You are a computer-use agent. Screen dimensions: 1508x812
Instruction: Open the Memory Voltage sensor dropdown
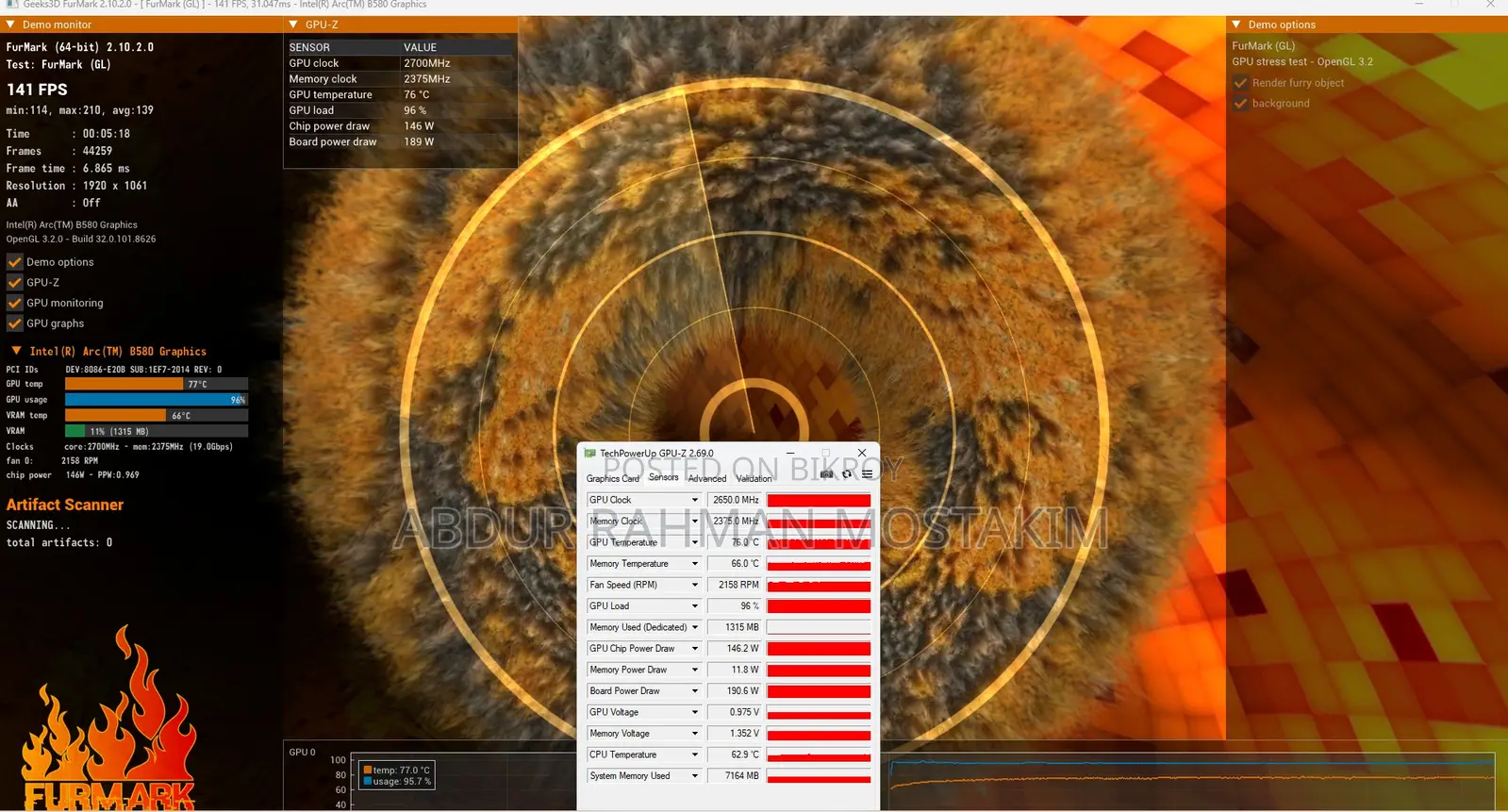tap(695, 734)
